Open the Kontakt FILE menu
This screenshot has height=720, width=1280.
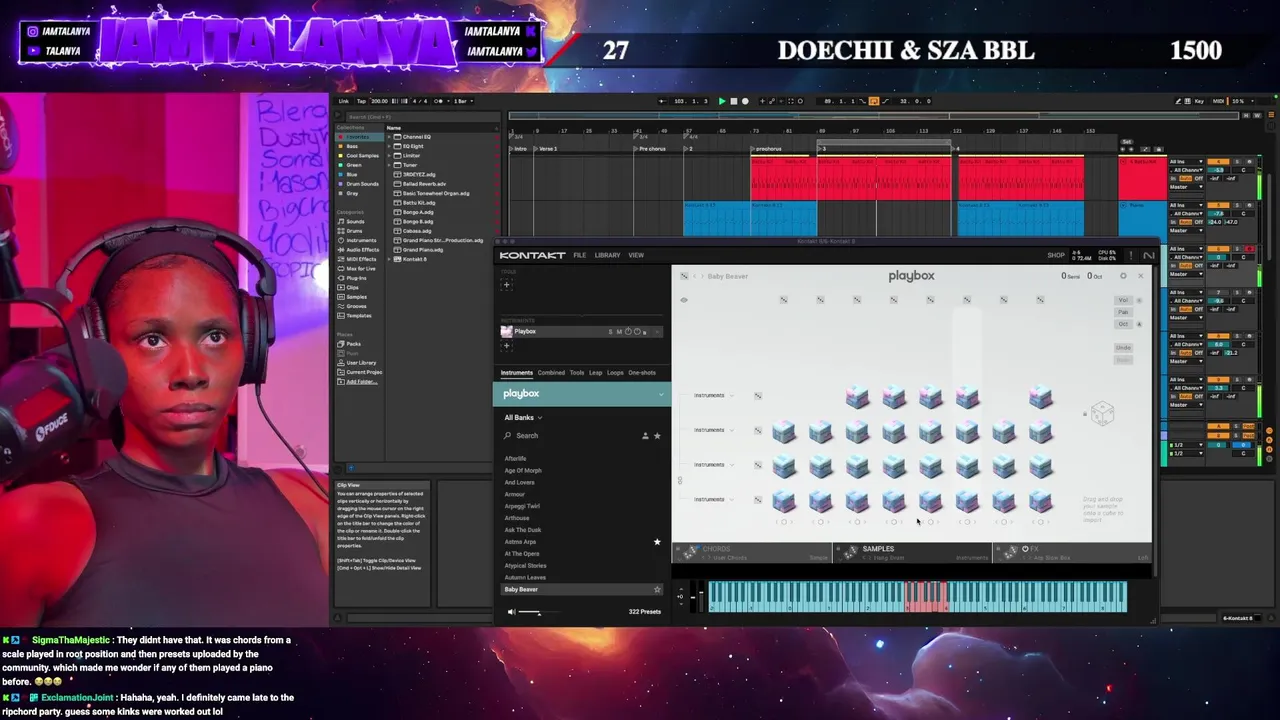579,255
